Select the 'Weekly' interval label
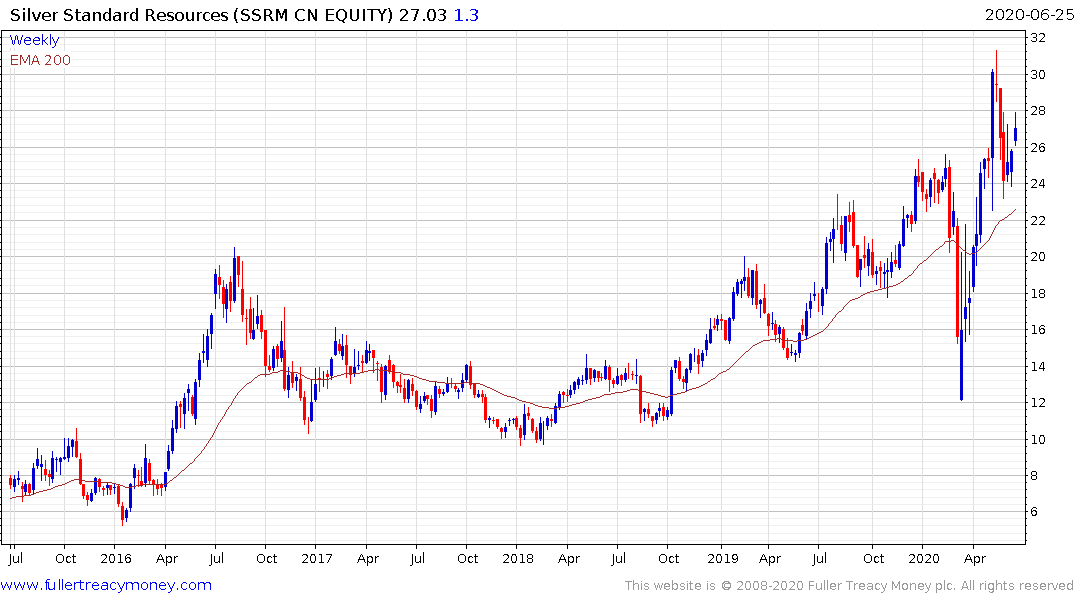 pyautogui.click(x=34, y=40)
